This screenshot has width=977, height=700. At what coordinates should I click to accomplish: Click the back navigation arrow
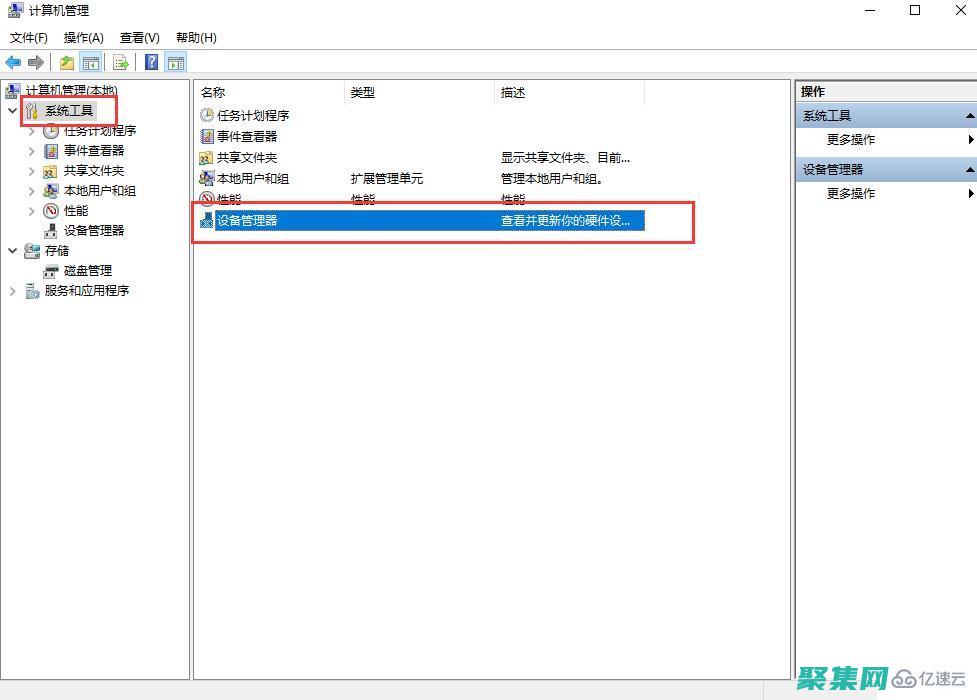(x=13, y=62)
